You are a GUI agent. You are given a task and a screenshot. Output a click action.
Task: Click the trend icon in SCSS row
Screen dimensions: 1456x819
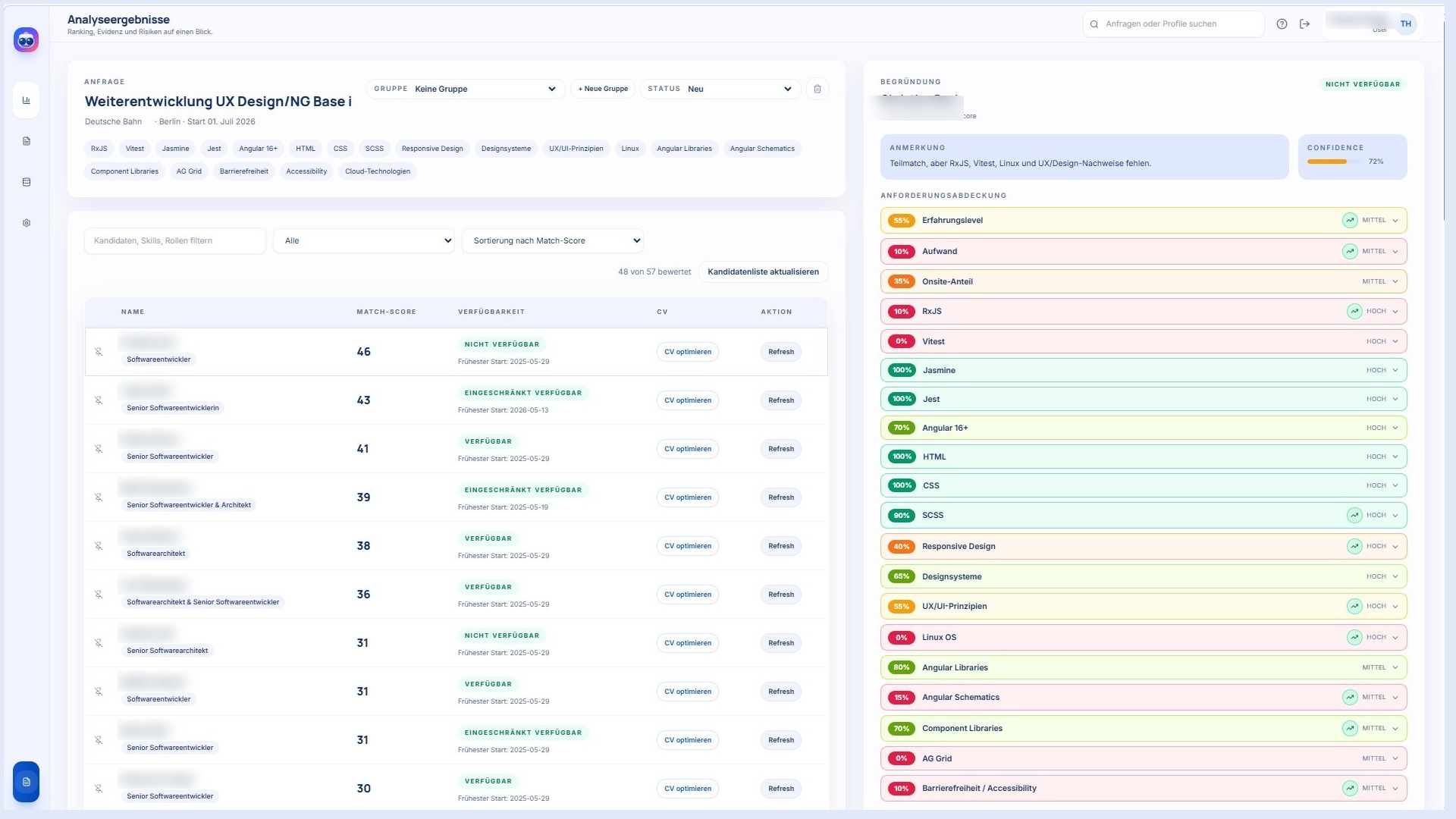[x=1354, y=515]
